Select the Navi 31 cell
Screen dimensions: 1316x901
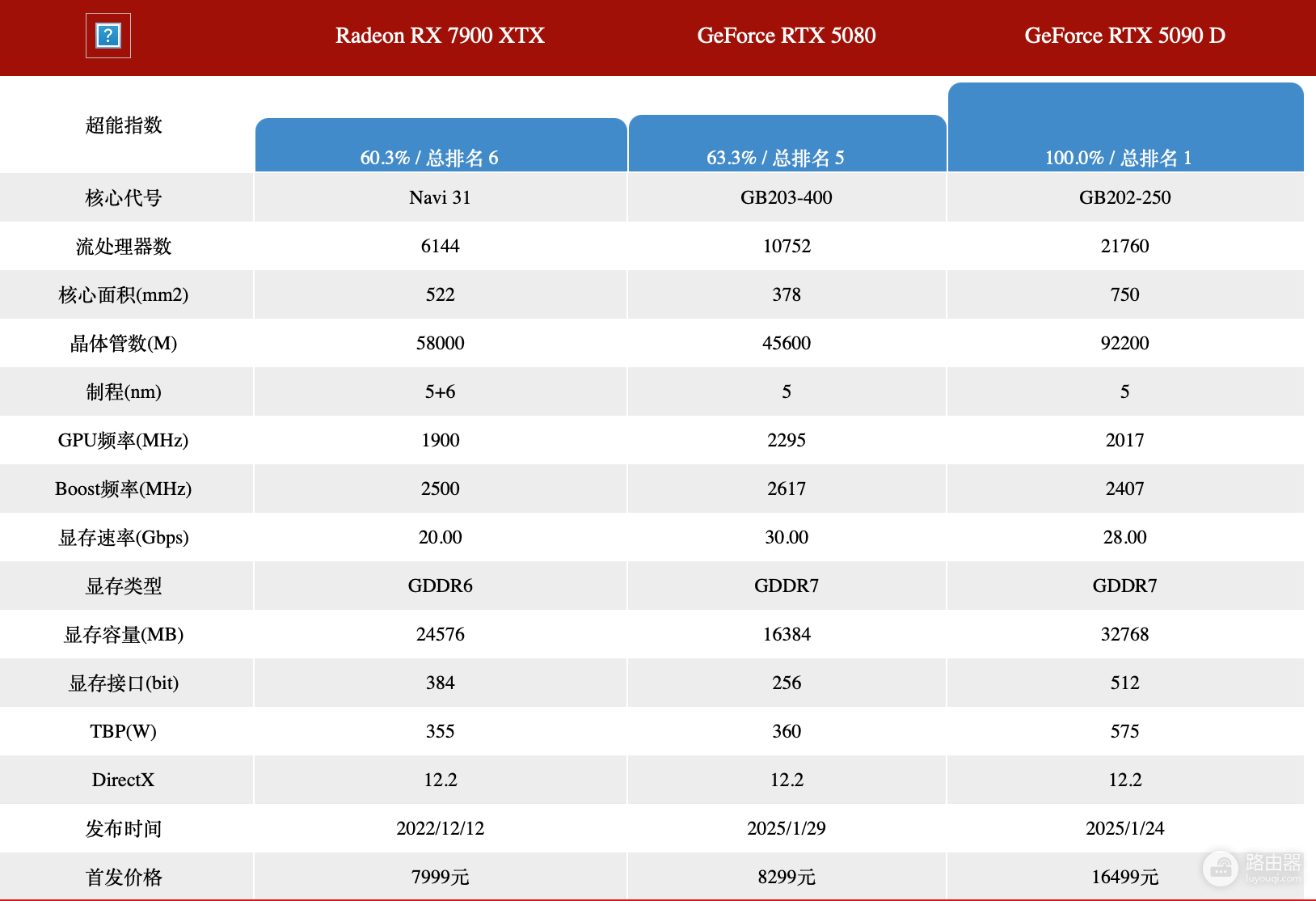(440, 197)
